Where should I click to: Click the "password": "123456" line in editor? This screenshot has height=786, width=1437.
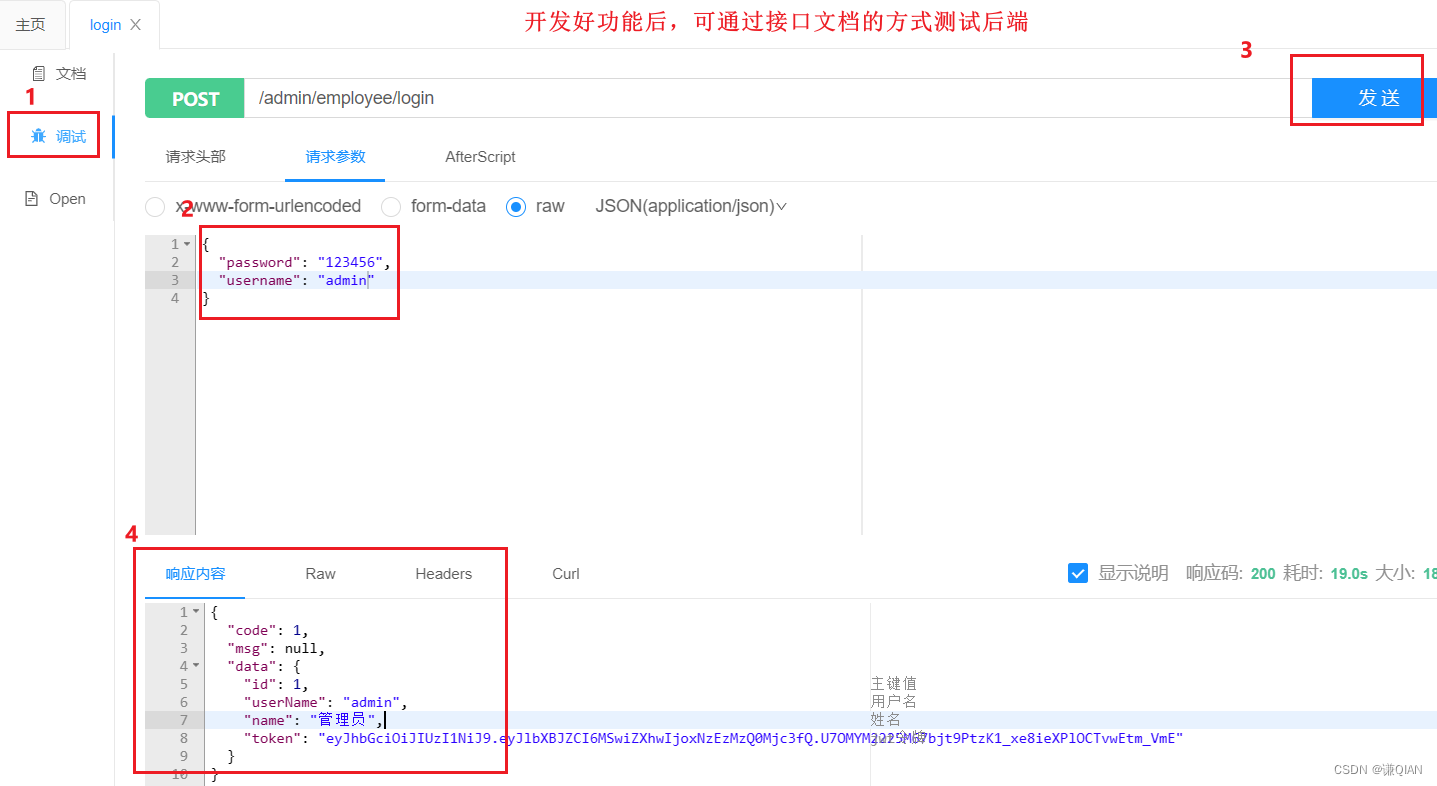(303, 262)
